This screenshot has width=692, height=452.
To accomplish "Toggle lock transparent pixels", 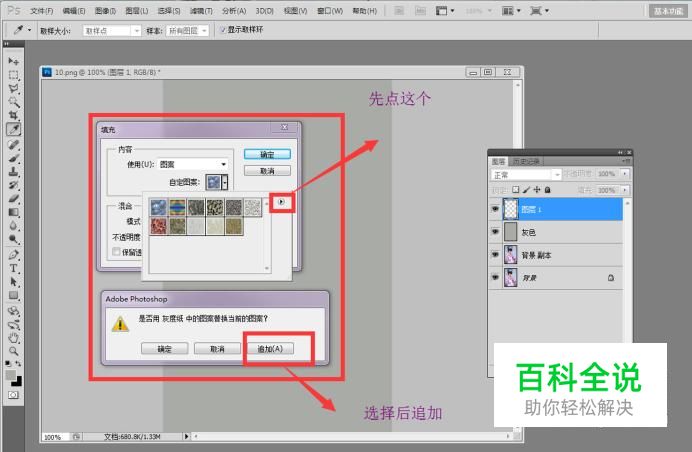I will click(x=515, y=190).
